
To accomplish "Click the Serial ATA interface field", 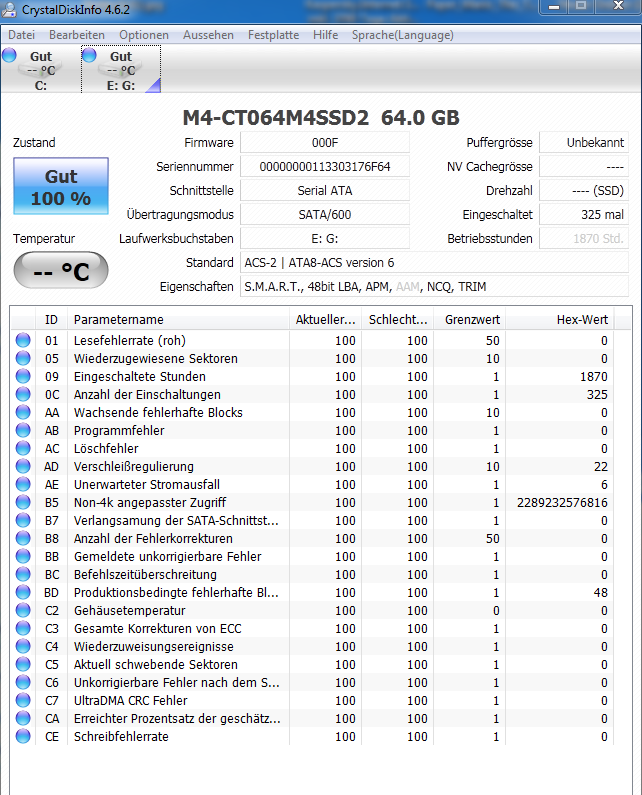I will point(325,191).
